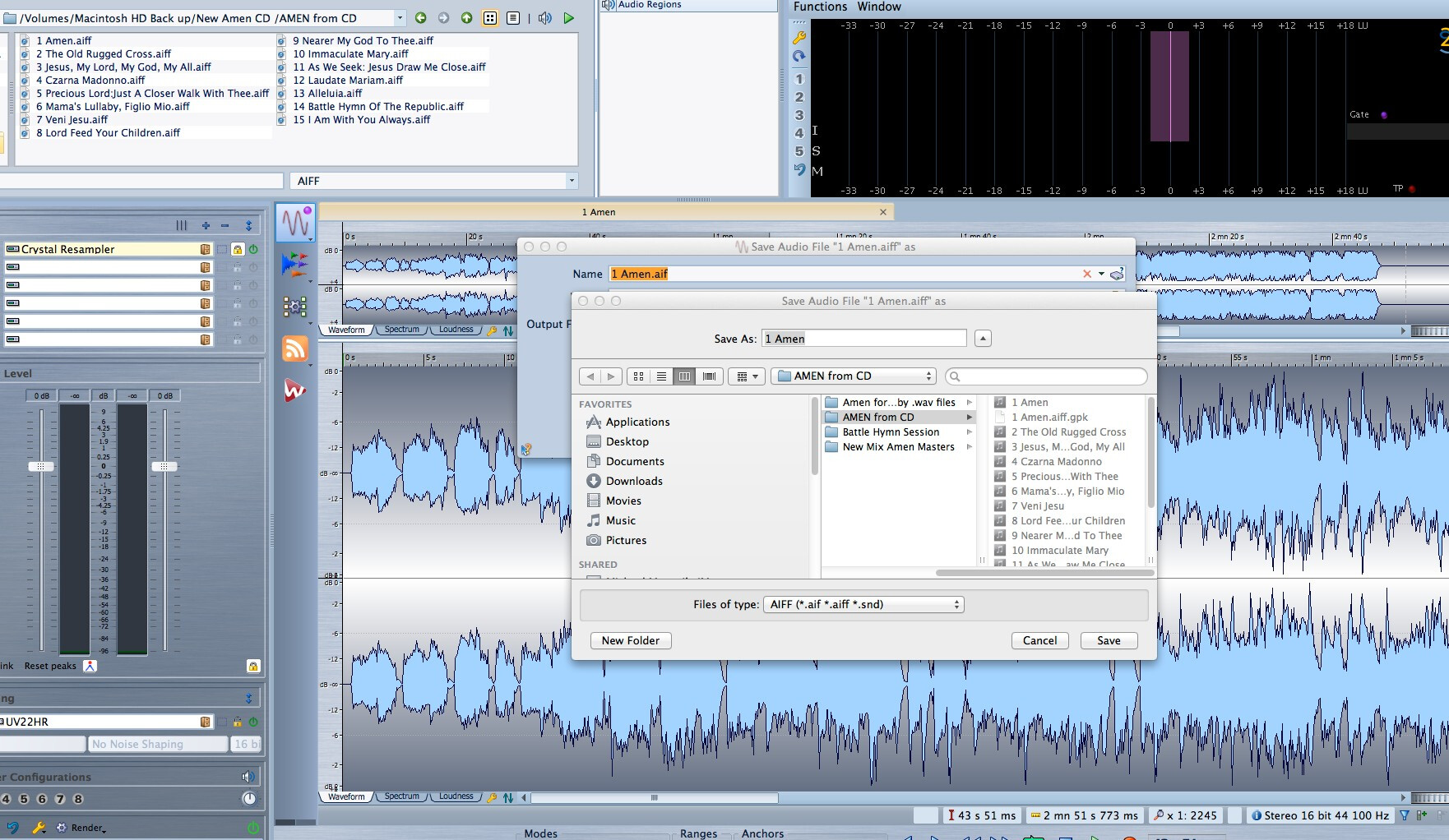Image resolution: width=1449 pixels, height=840 pixels.
Task: Click the New Folder button
Action: pos(630,640)
